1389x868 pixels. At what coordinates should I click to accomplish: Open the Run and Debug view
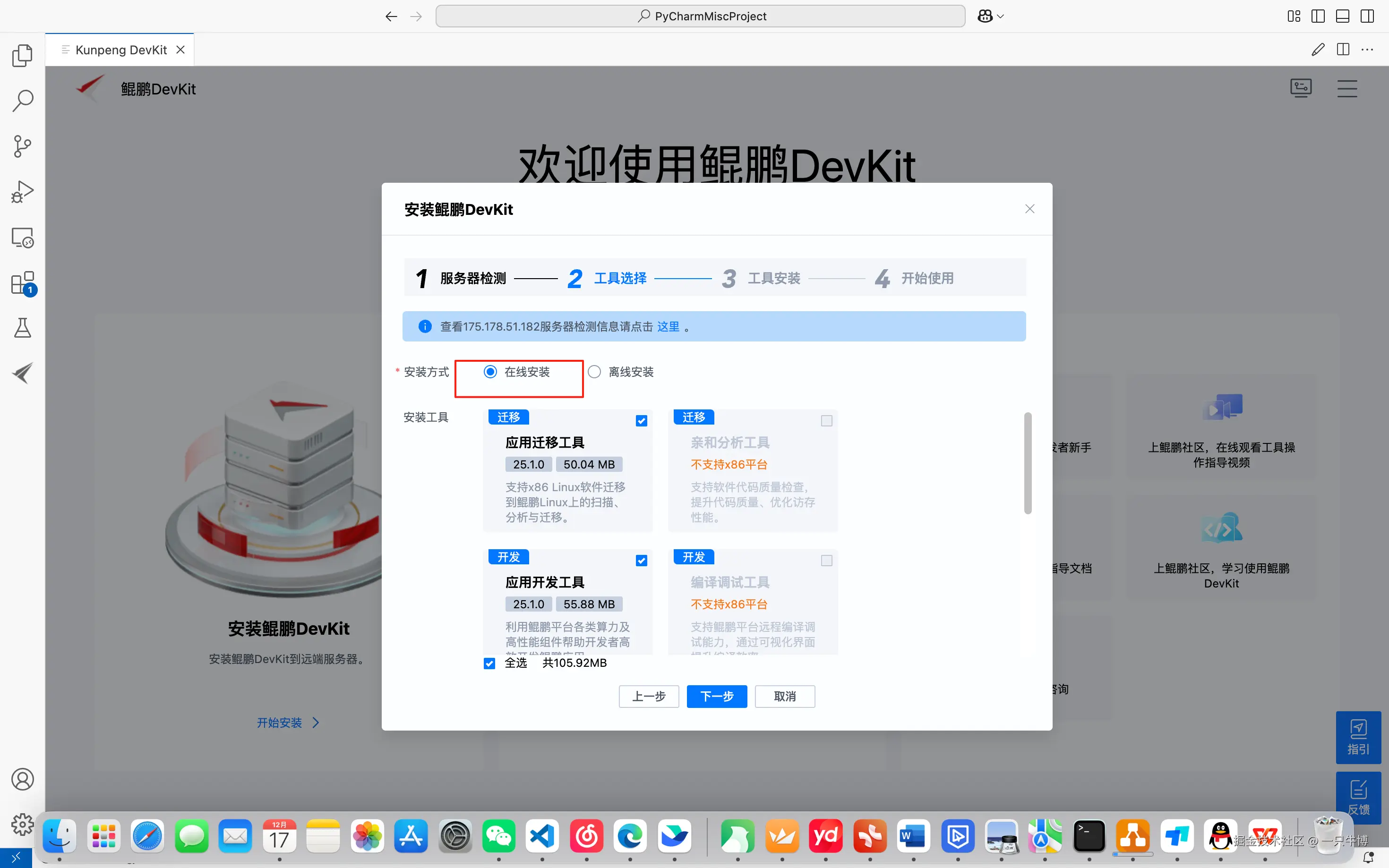point(22,192)
